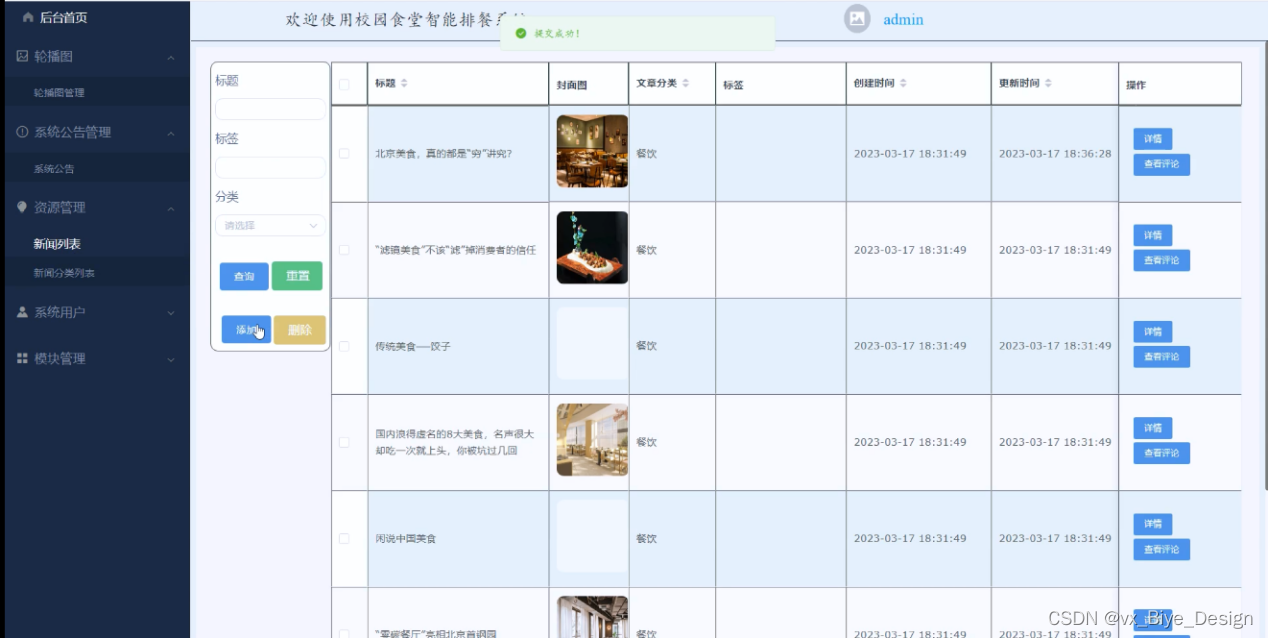Check the row 传统美食—饺子
This screenshot has height=638, width=1268.
coord(344,346)
